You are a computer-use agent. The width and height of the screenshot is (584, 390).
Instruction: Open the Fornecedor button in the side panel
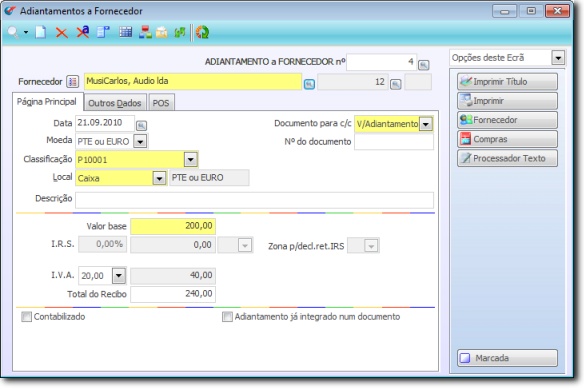[507, 120]
